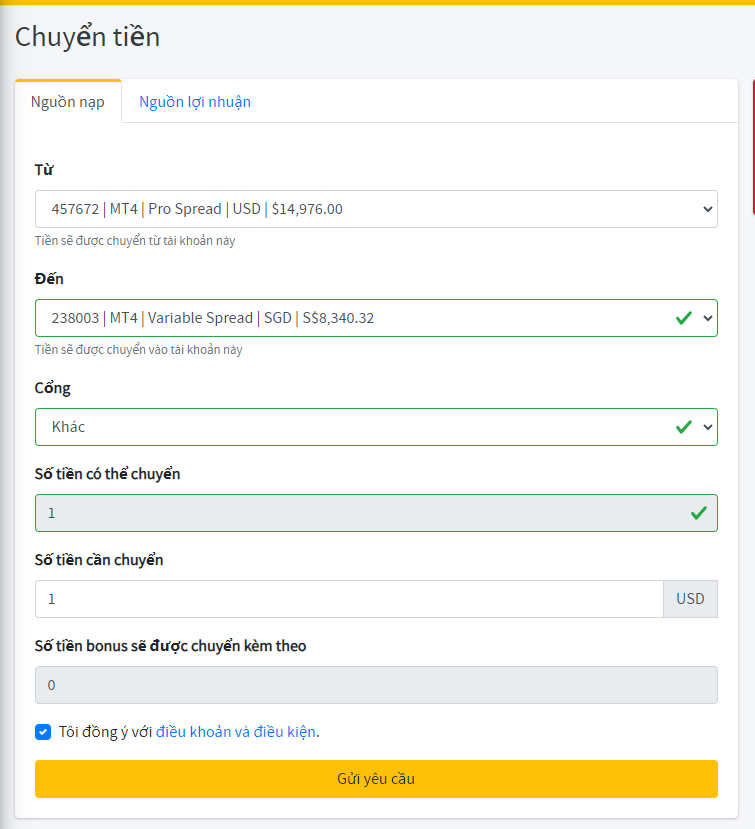Submit with the Gửi yêu cầu button
Viewport: 755px width, 829px height.
(376, 779)
